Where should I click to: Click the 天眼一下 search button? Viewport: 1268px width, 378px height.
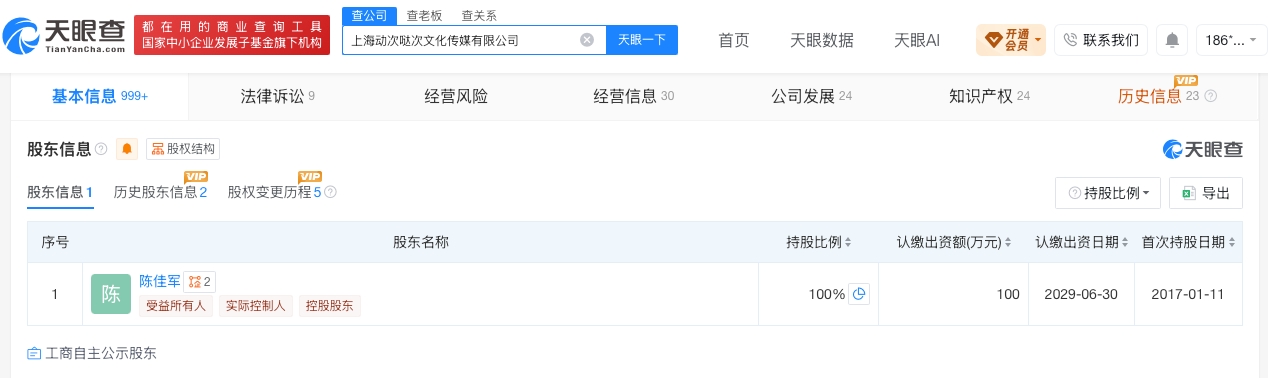click(x=642, y=40)
